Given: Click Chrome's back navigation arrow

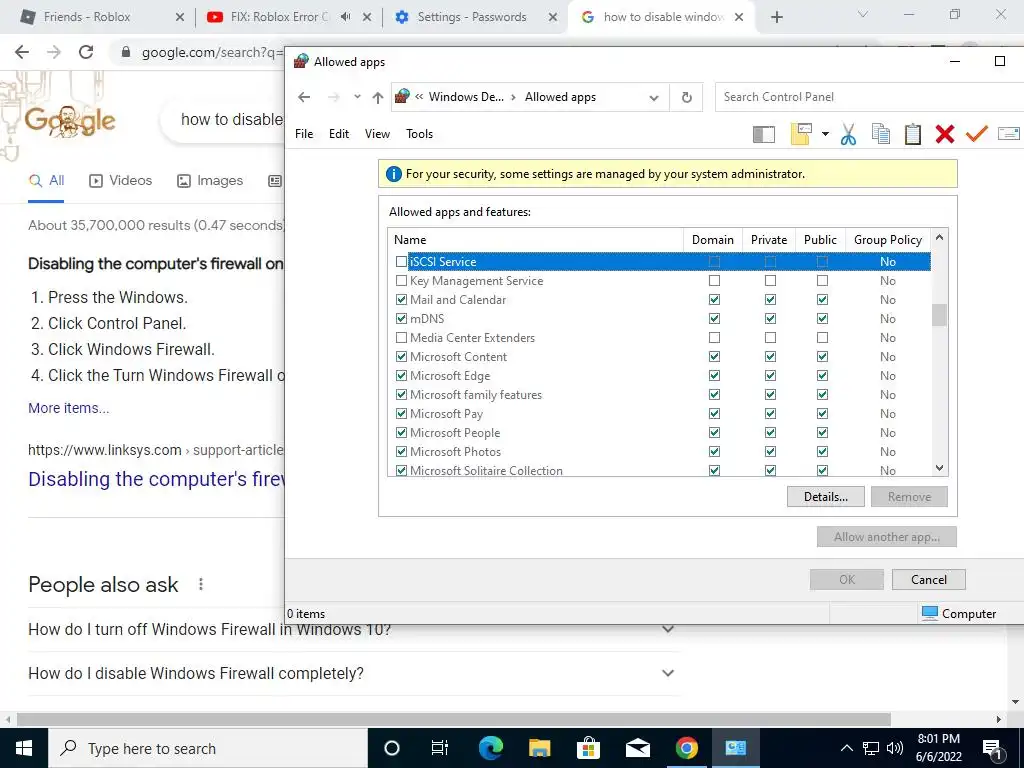Looking at the screenshot, I should pyautogui.click(x=22, y=52).
